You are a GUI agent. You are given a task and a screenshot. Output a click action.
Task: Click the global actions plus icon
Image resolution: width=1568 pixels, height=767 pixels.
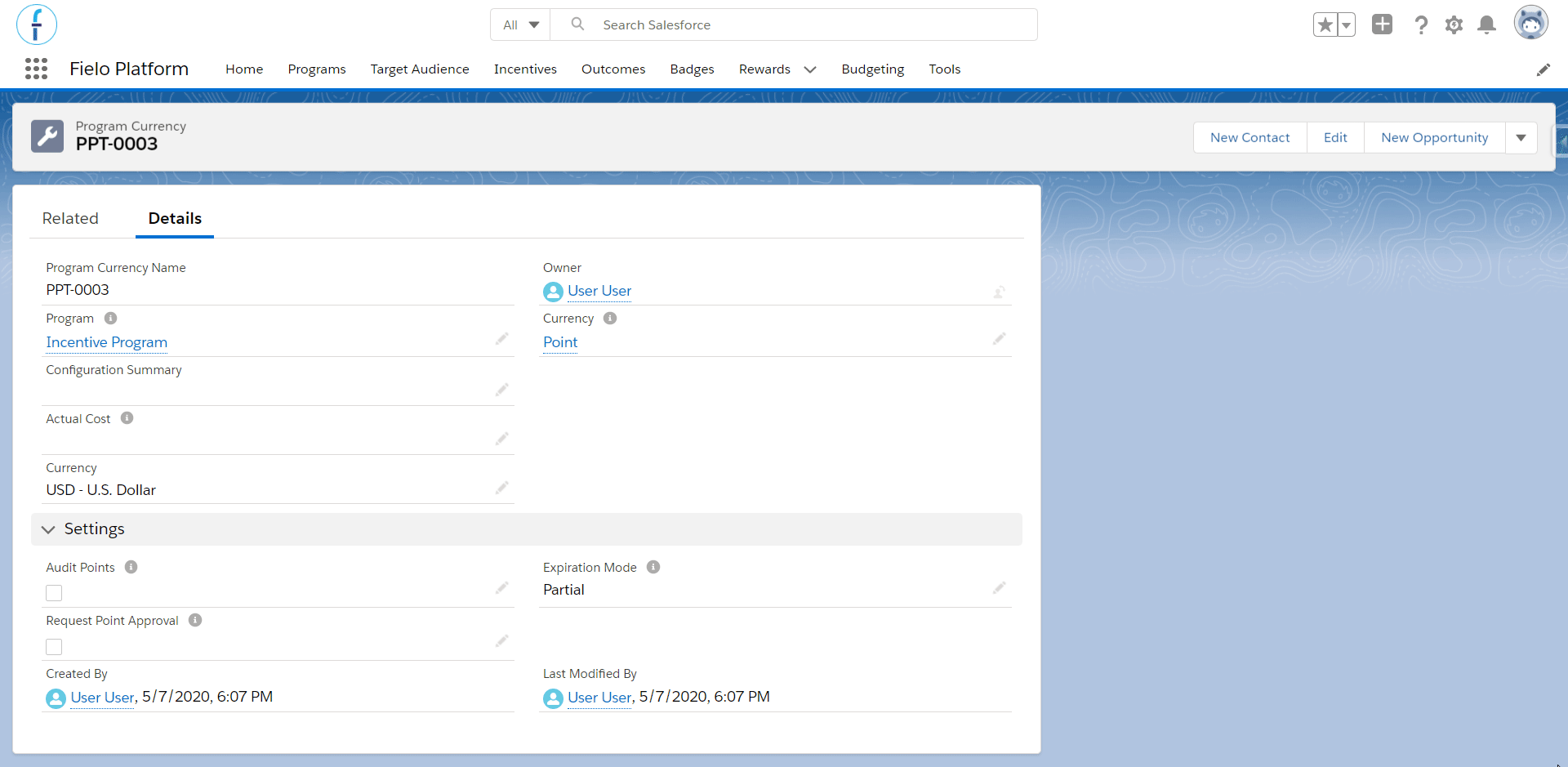(x=1382, y=25)
